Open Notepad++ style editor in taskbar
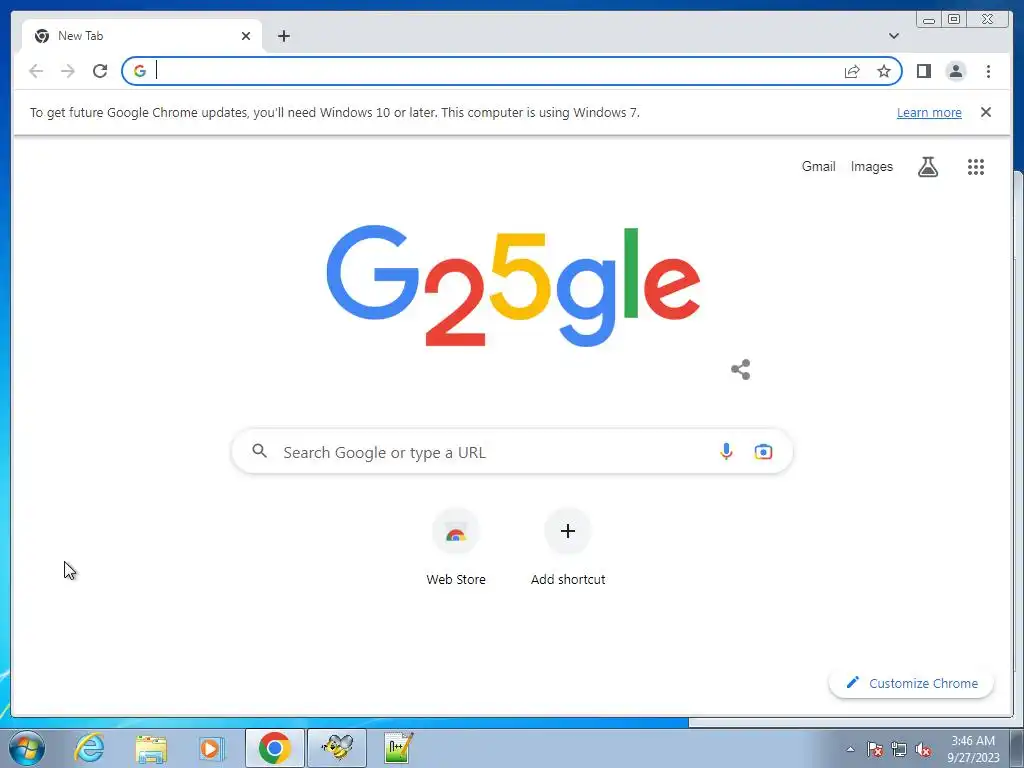Viewport: 1024px width, 768px height. click(x=398, y=748)
